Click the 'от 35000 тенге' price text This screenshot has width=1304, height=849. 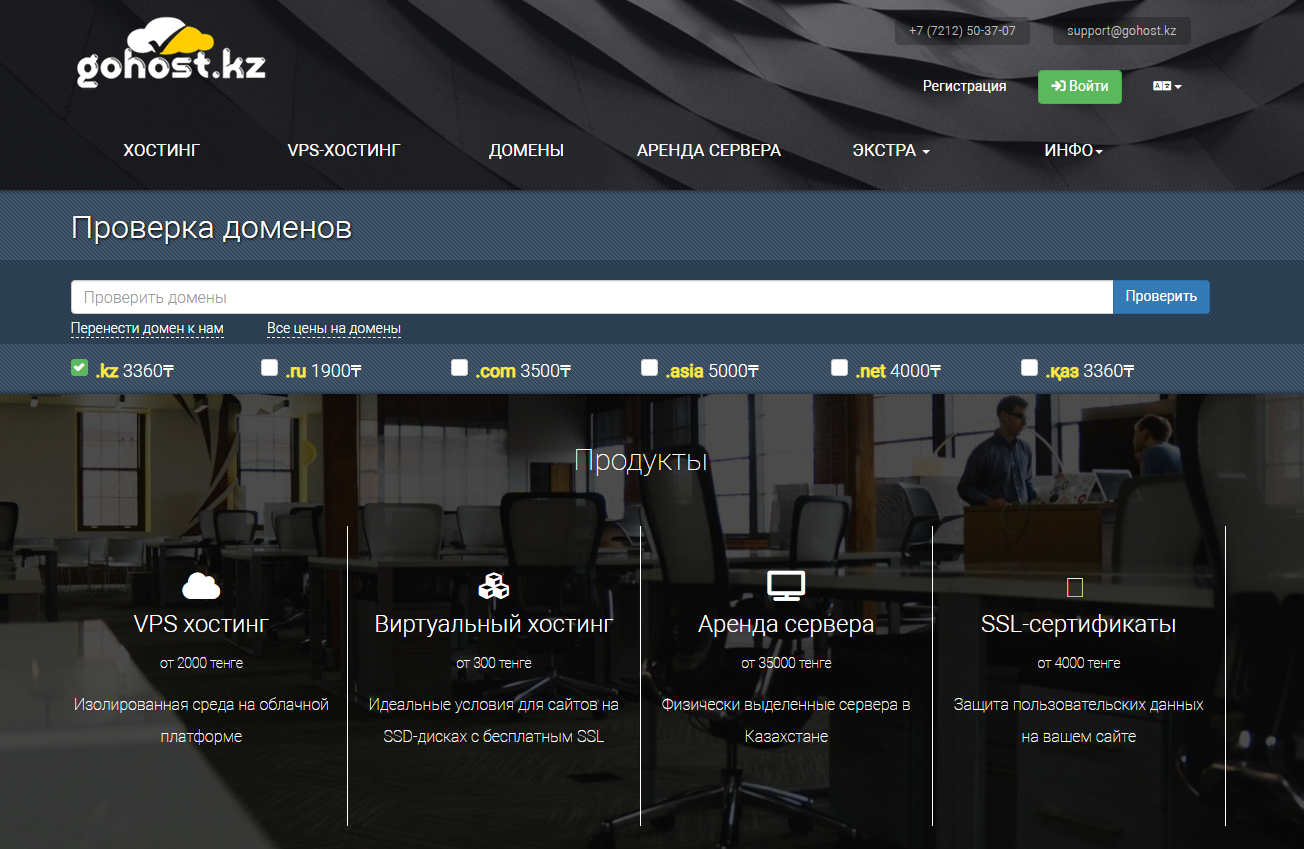[x=786, y=663]
